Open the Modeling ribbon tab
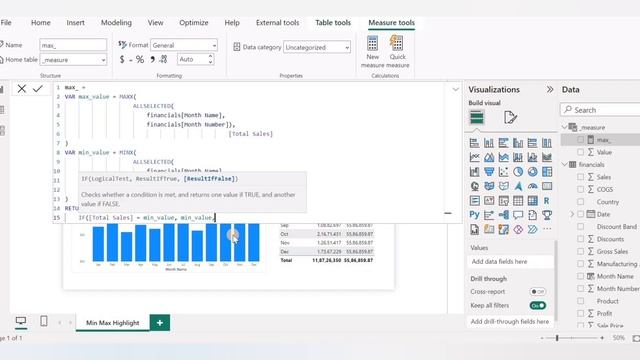Screen dimensions: 640x360 tap(116, 23)
